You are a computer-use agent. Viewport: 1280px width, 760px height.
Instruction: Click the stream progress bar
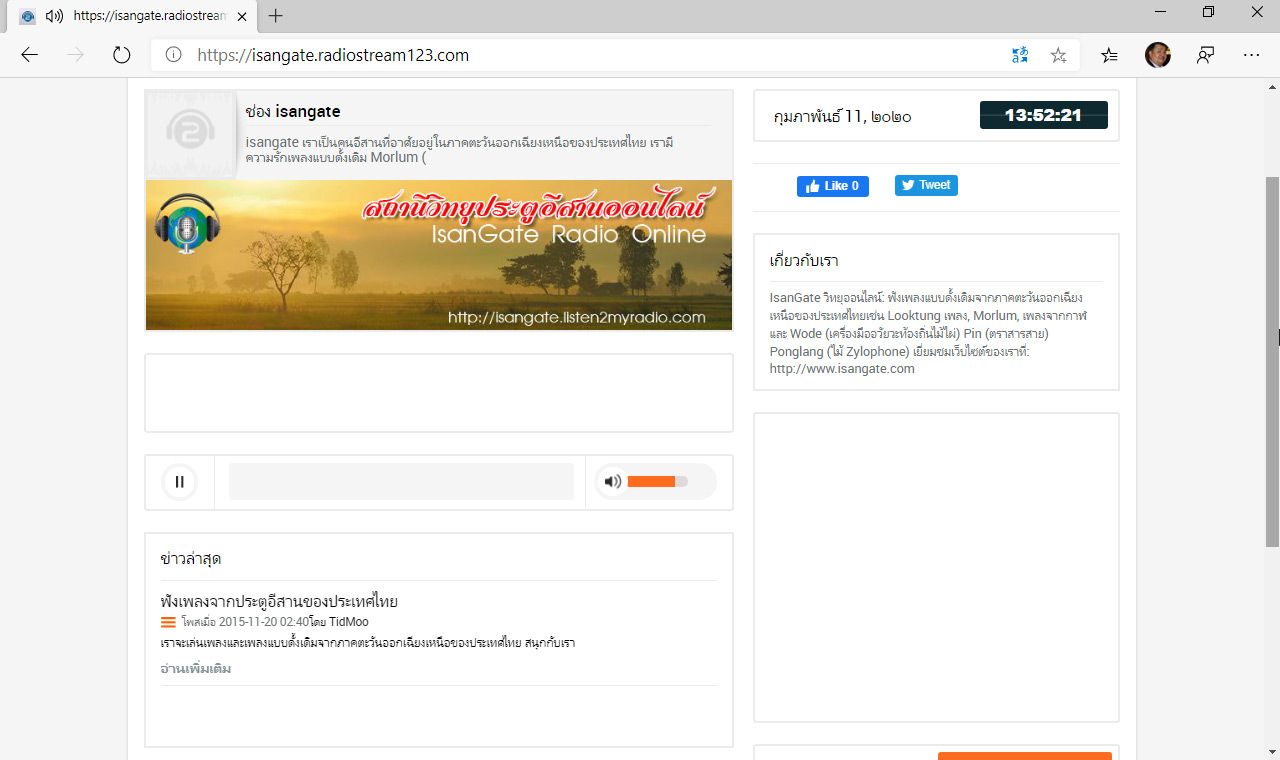(401, 481)
